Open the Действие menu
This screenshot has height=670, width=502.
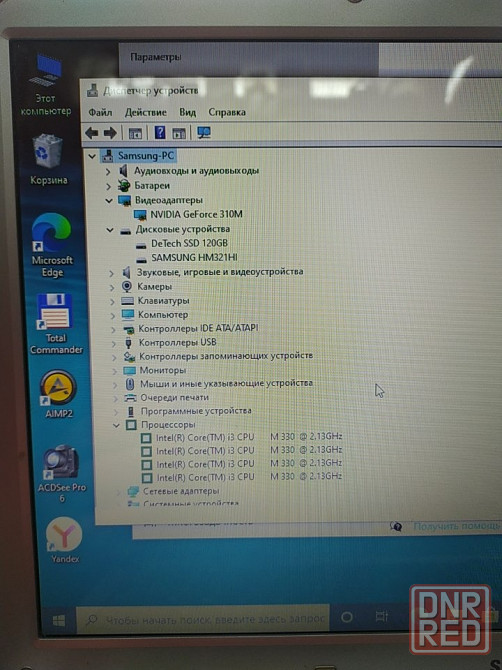point(146,112)
